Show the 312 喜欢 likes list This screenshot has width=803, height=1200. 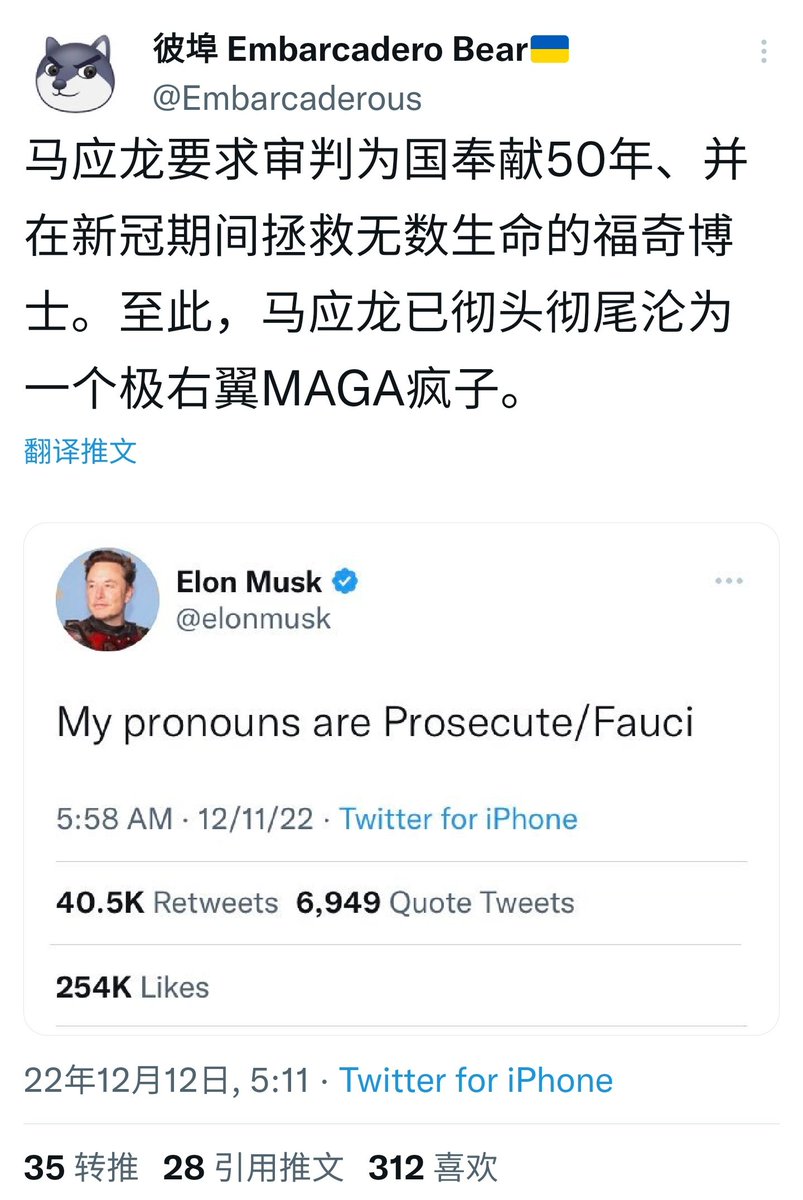coord(433,1167)
